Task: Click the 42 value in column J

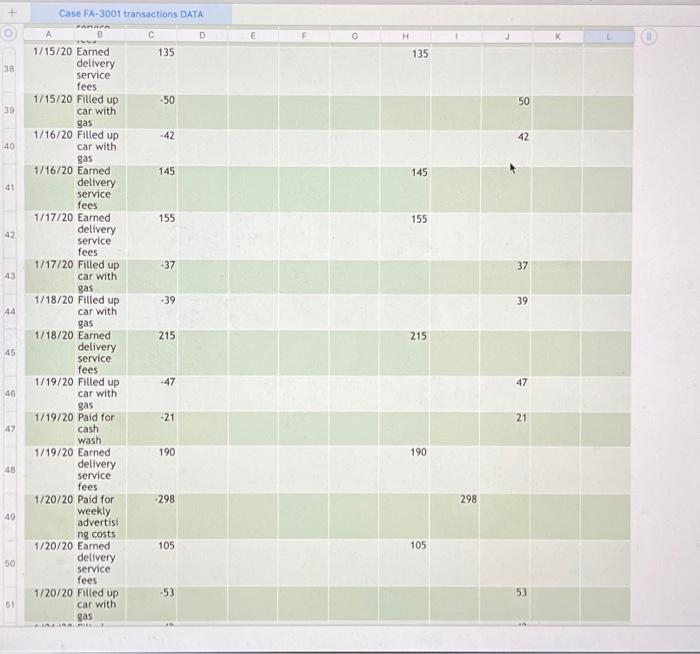Action: click(x=523, y=137)
